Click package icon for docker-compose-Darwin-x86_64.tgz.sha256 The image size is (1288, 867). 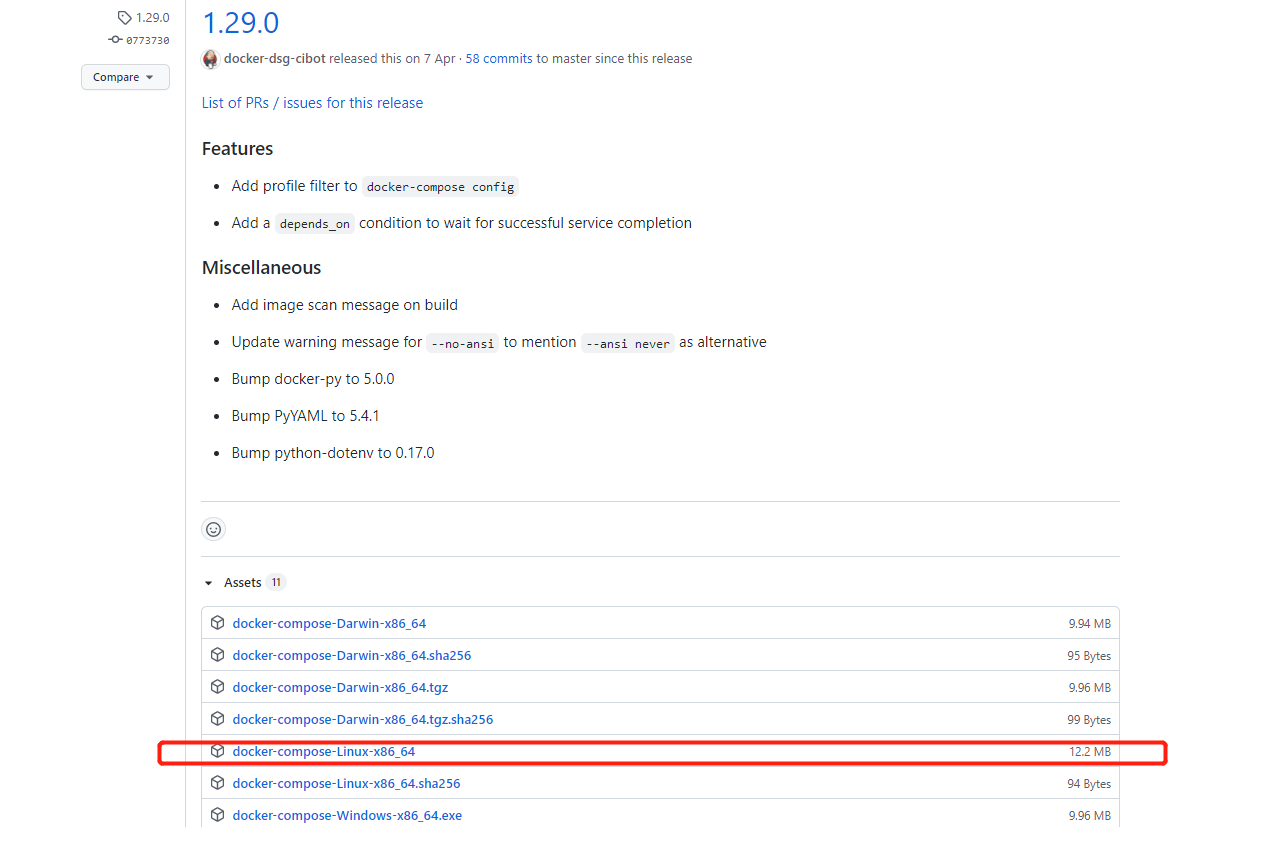217,719
